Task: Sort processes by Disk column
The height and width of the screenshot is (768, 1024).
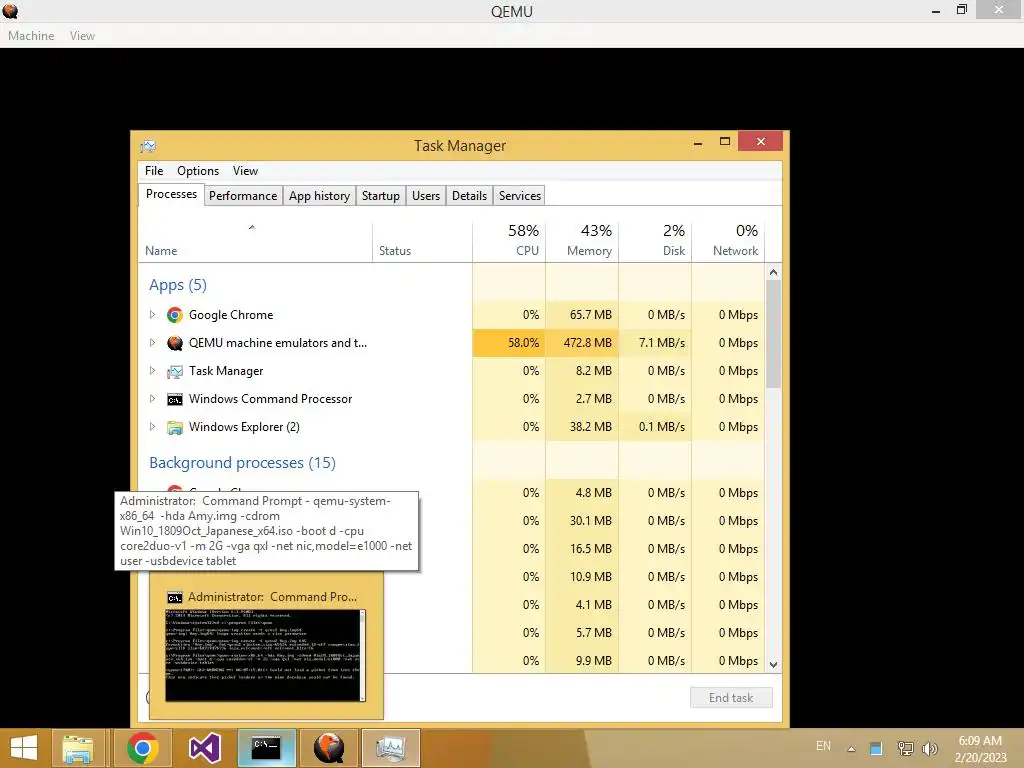Action: click(x=655, y=241)
